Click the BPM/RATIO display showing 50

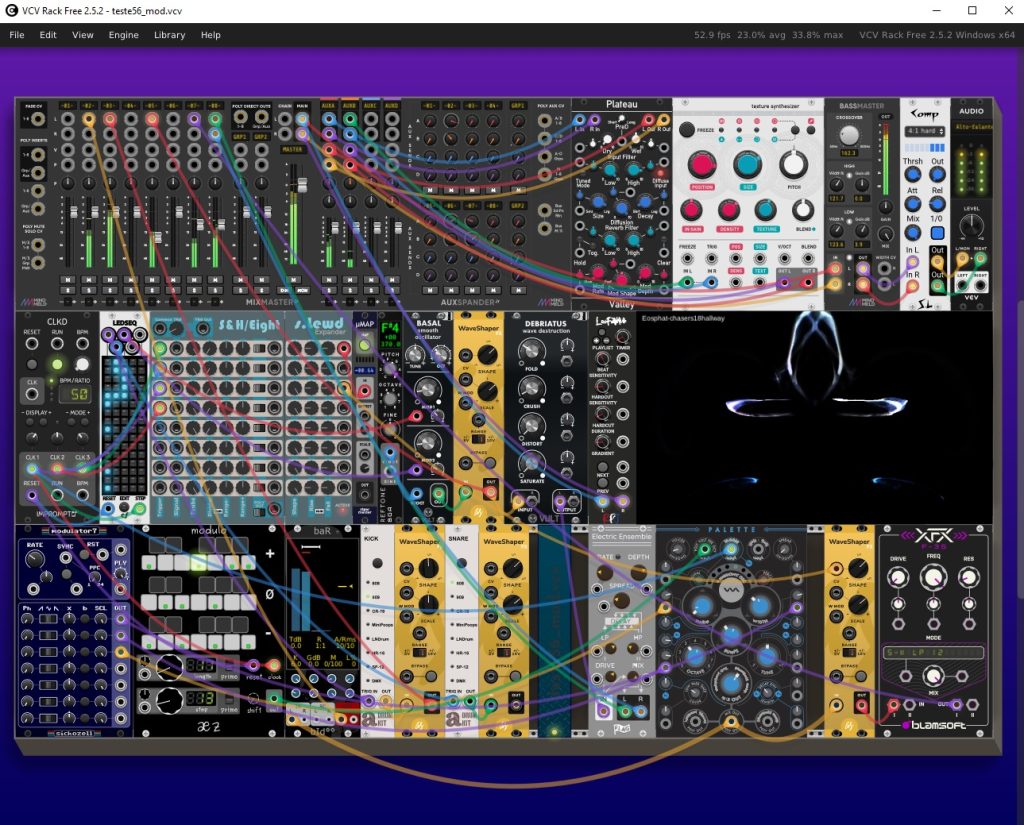pos(75,394)
